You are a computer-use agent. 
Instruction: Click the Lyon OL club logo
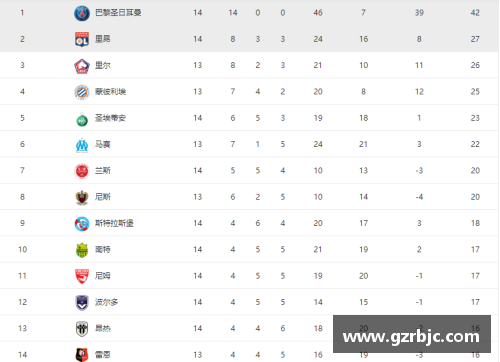click(x=82, y=39)
